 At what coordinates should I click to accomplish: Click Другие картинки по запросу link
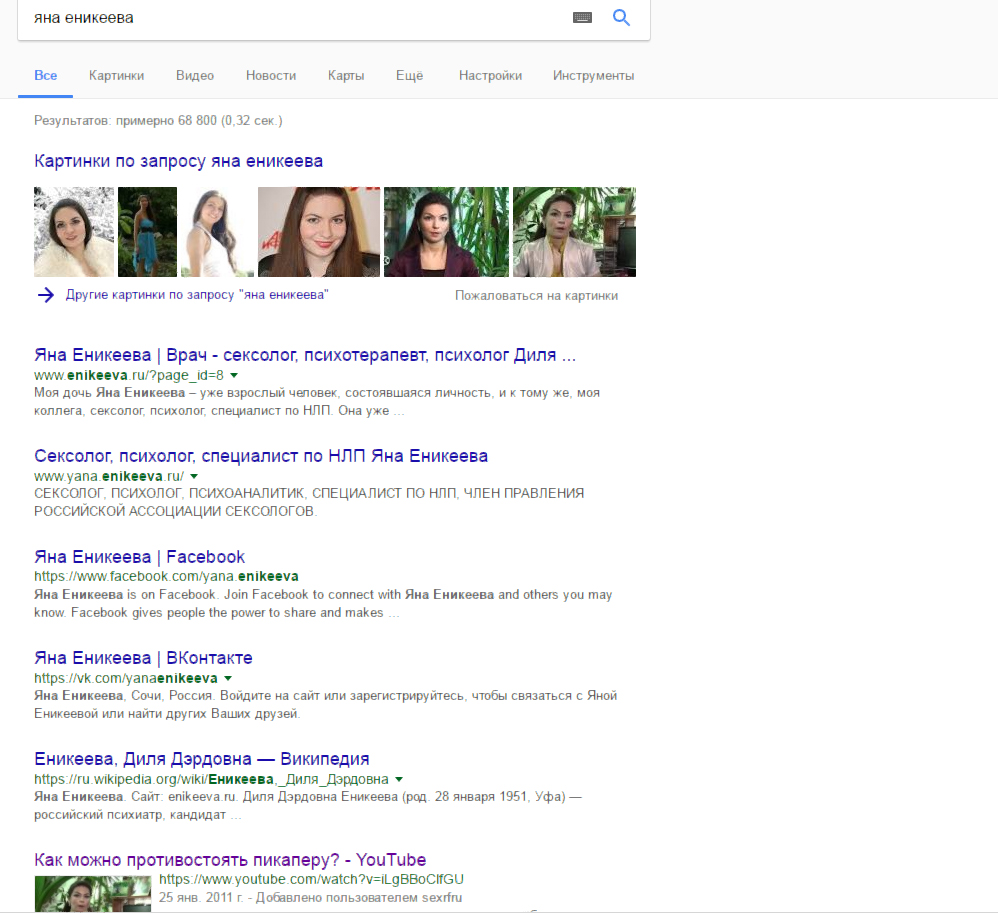click(197, 295)
